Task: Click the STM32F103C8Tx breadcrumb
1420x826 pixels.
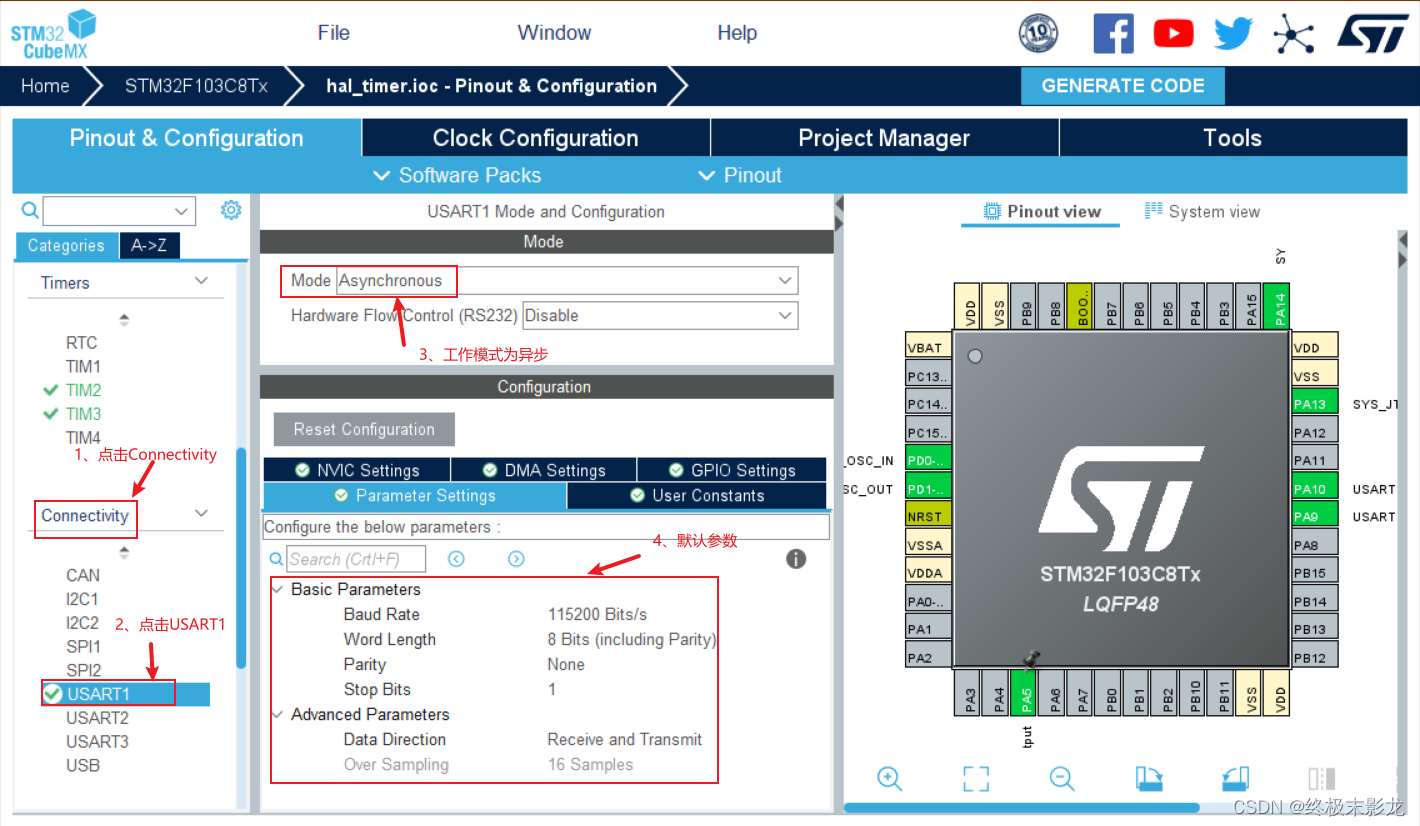Action: 196,86
